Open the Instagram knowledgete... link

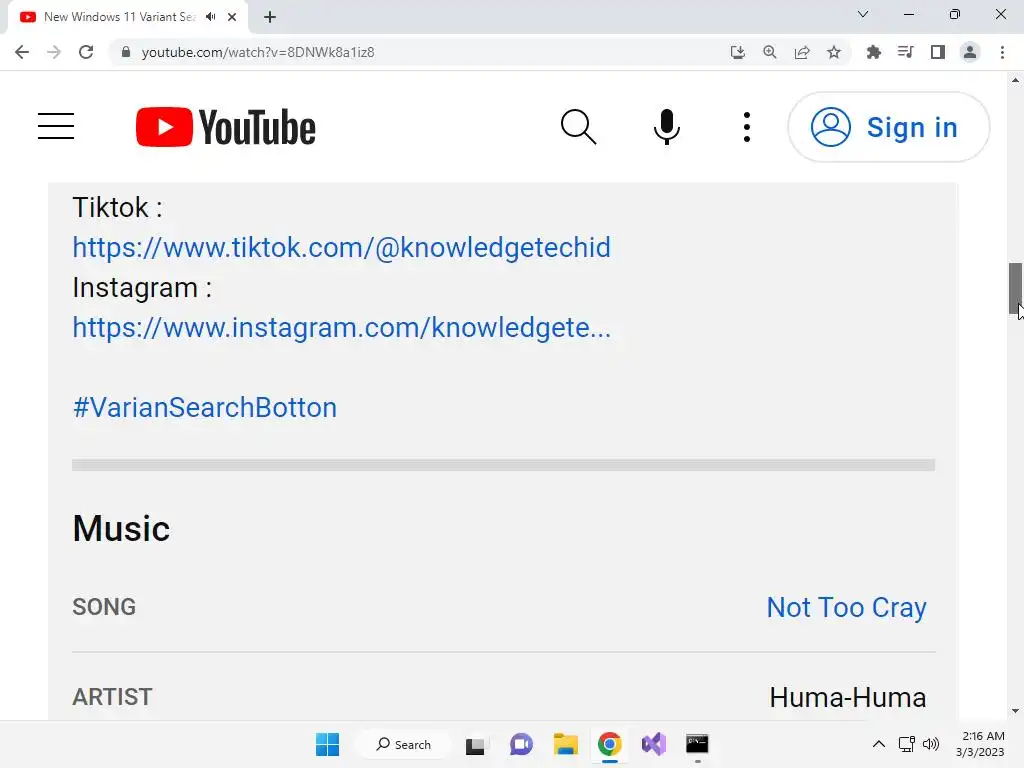click(342, 327)
